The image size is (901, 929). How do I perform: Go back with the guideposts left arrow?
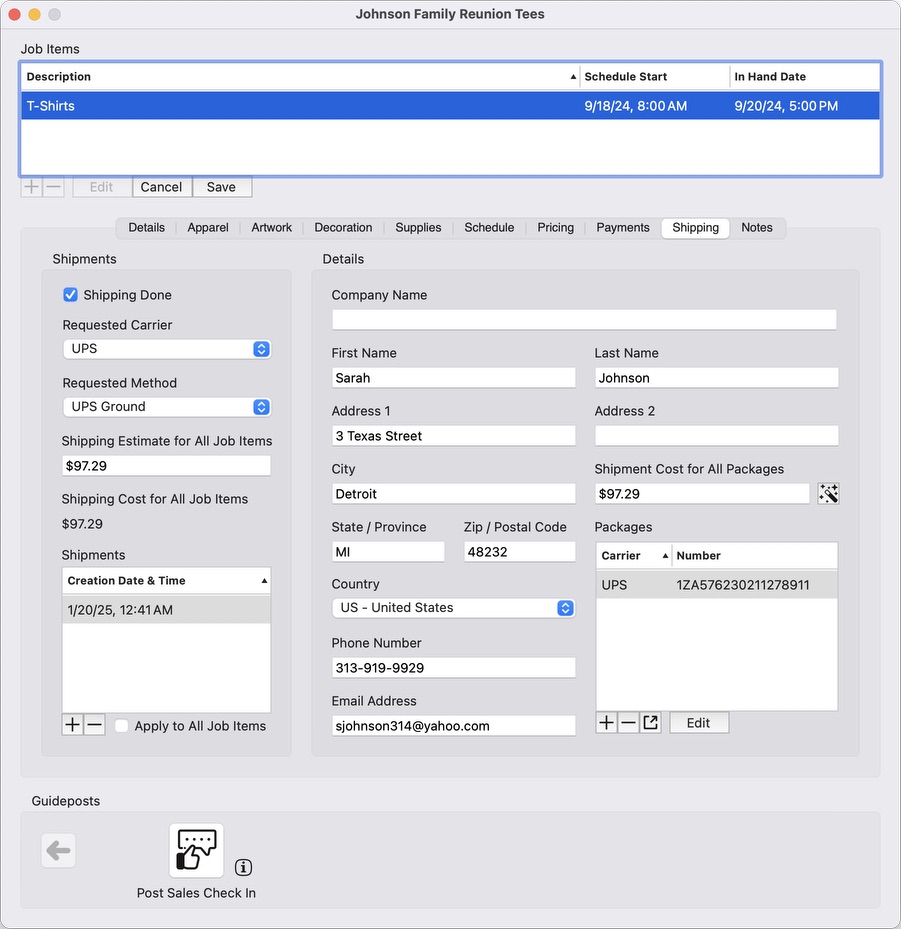tap(58, 851)
